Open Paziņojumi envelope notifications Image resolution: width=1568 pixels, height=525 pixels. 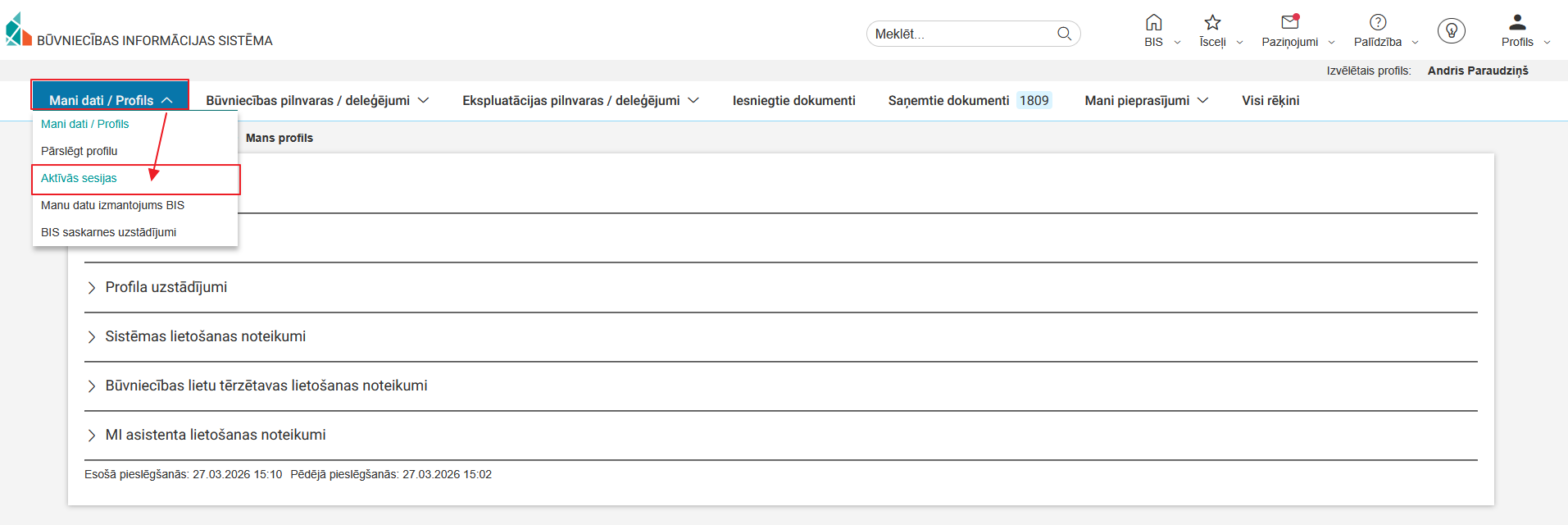pos(1289,23)
